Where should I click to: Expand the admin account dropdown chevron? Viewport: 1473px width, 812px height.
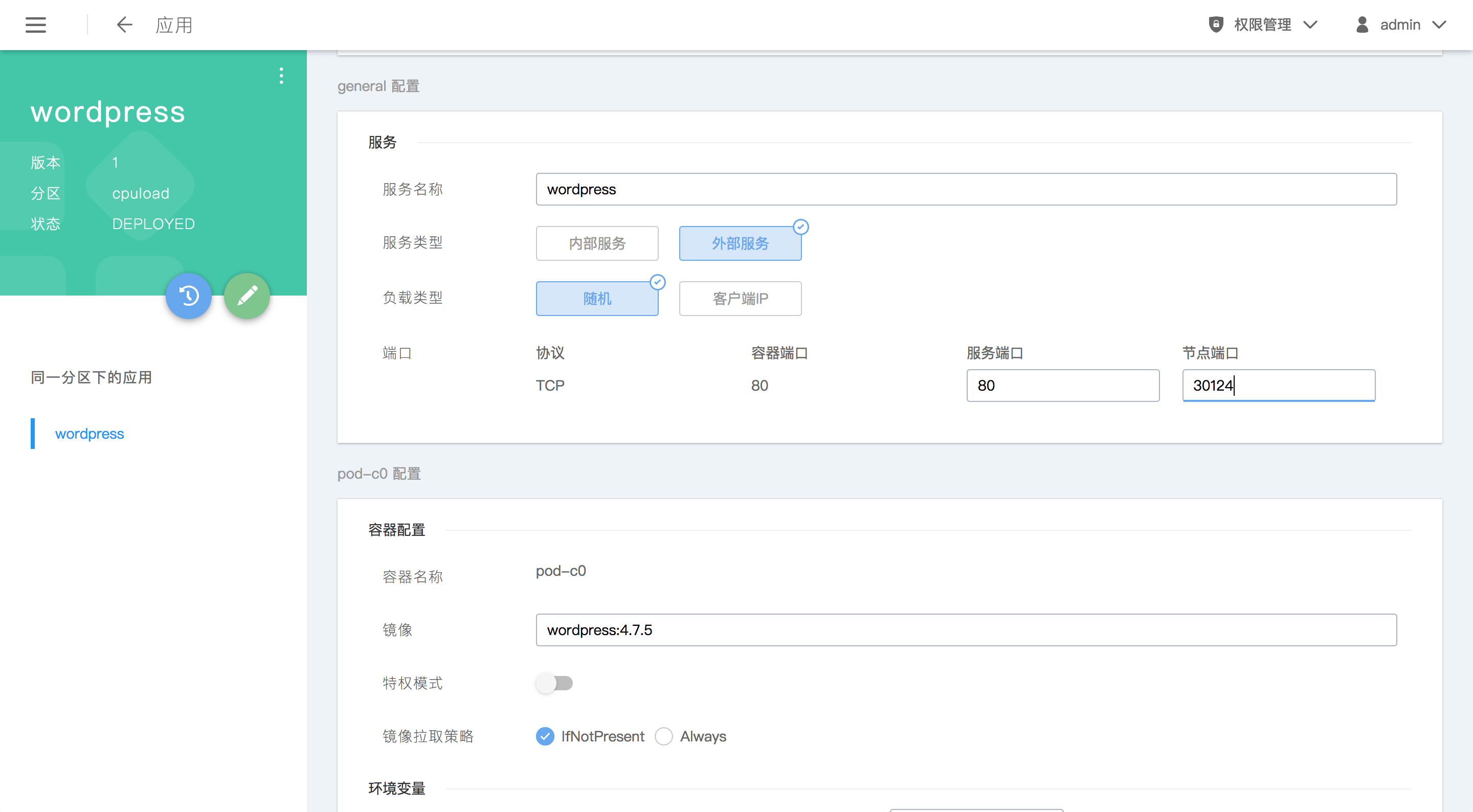pyautogui.click(x=1439, y=25)
